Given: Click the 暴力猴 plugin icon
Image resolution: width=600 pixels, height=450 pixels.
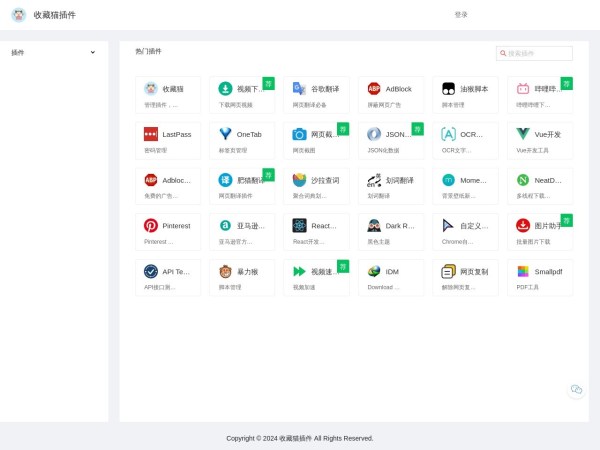Looking at the screenshot, I should pos(226,271).
